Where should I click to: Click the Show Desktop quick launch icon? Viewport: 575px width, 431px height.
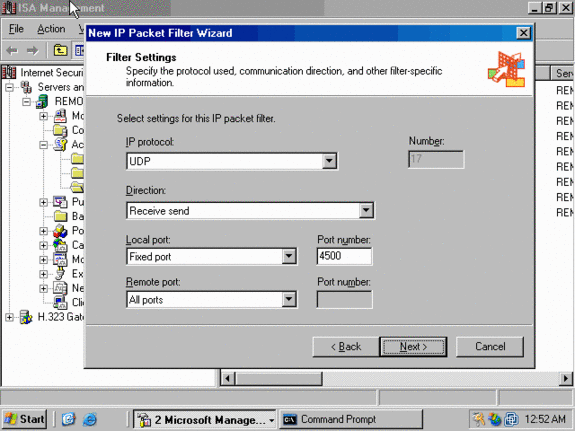[68, 419]
